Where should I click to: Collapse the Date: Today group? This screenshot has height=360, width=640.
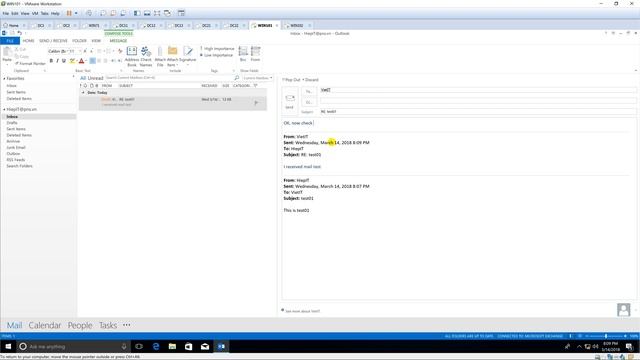(x=83, y=93)
